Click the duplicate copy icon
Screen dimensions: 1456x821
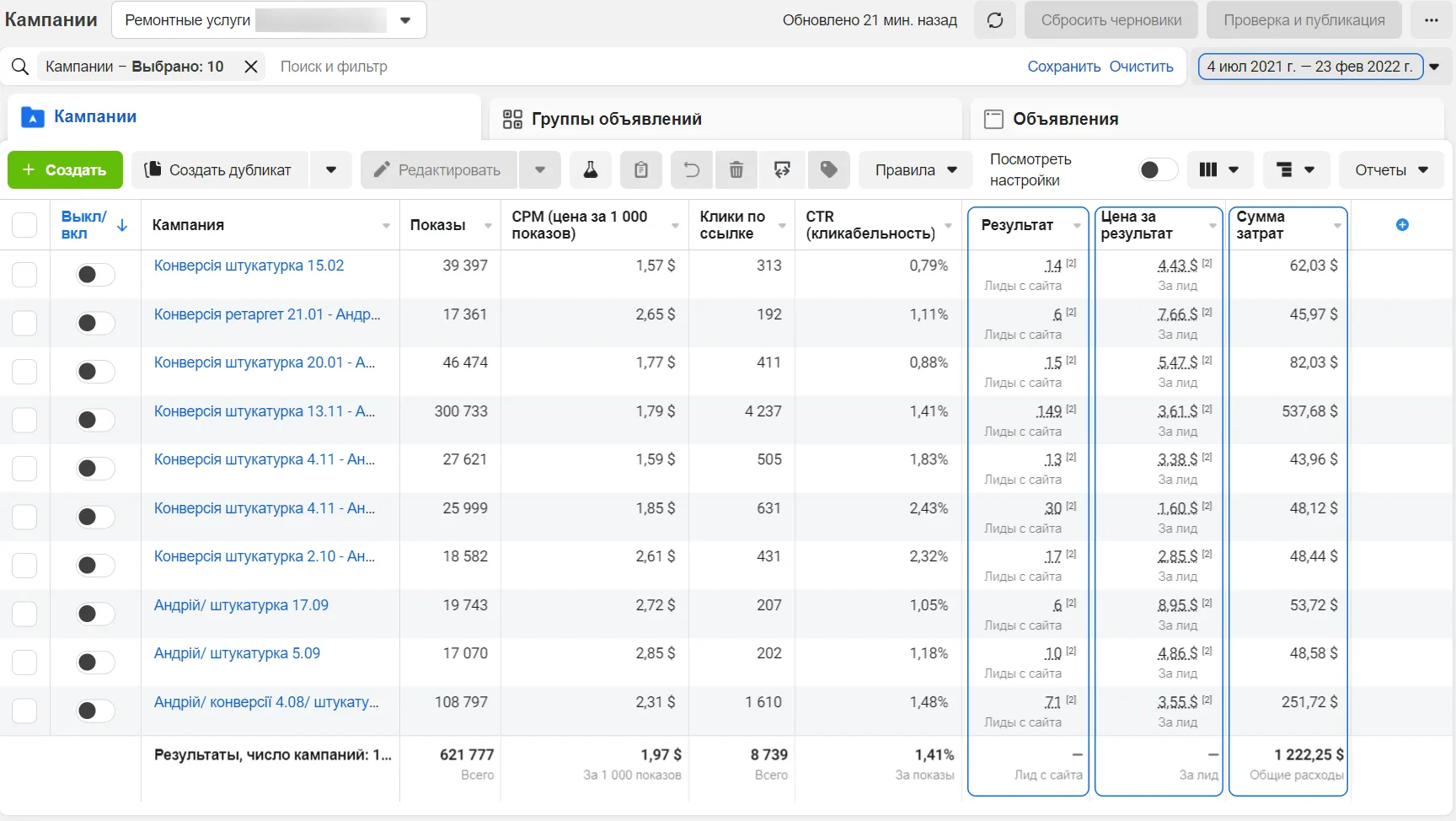pos(153,170)
